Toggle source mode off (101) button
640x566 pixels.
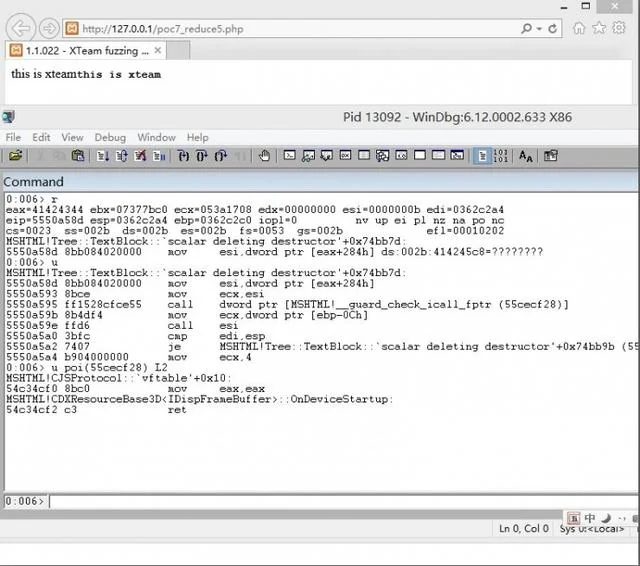(501, 155)
